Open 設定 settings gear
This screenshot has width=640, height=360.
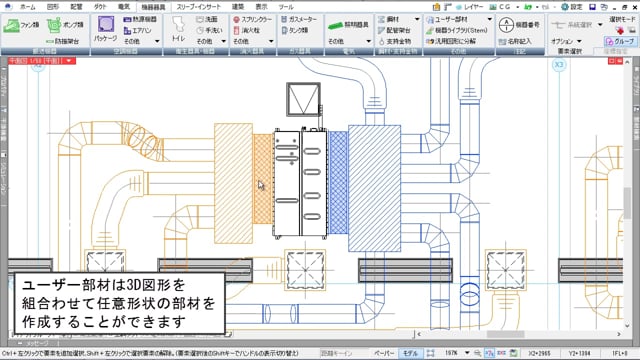572,7
